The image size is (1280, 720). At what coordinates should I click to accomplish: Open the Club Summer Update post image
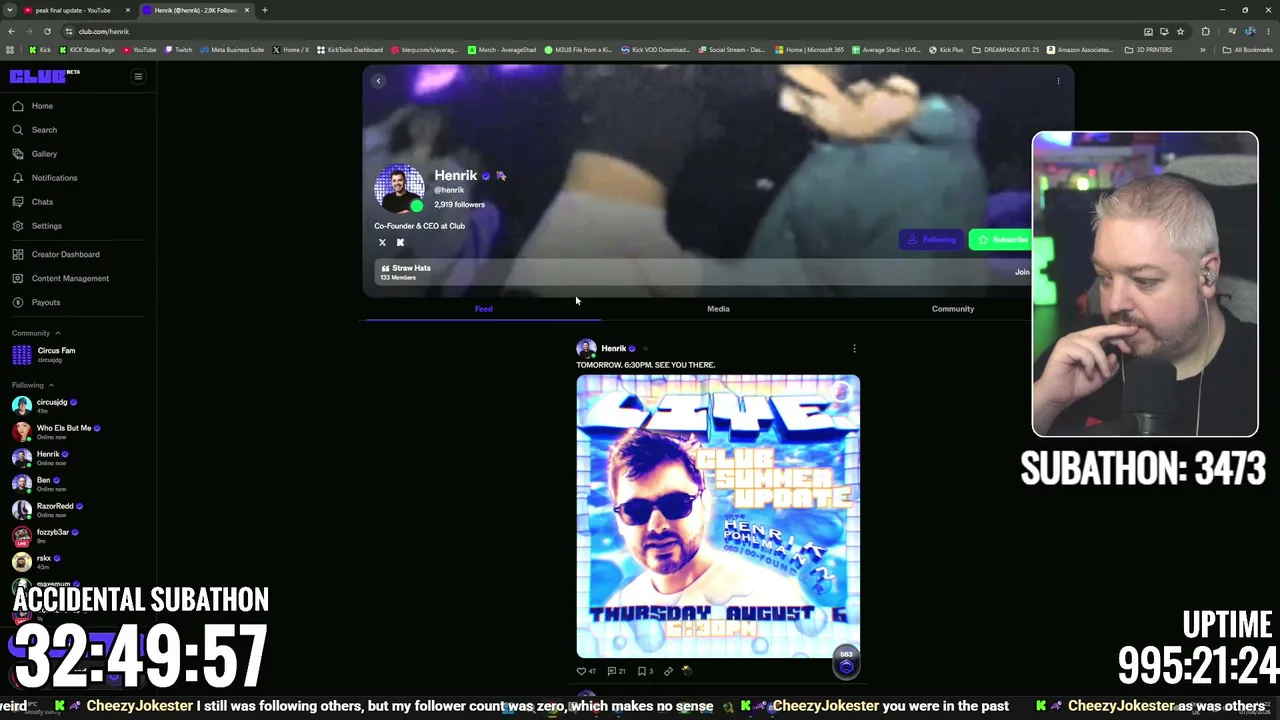click(x=718, y=516)
